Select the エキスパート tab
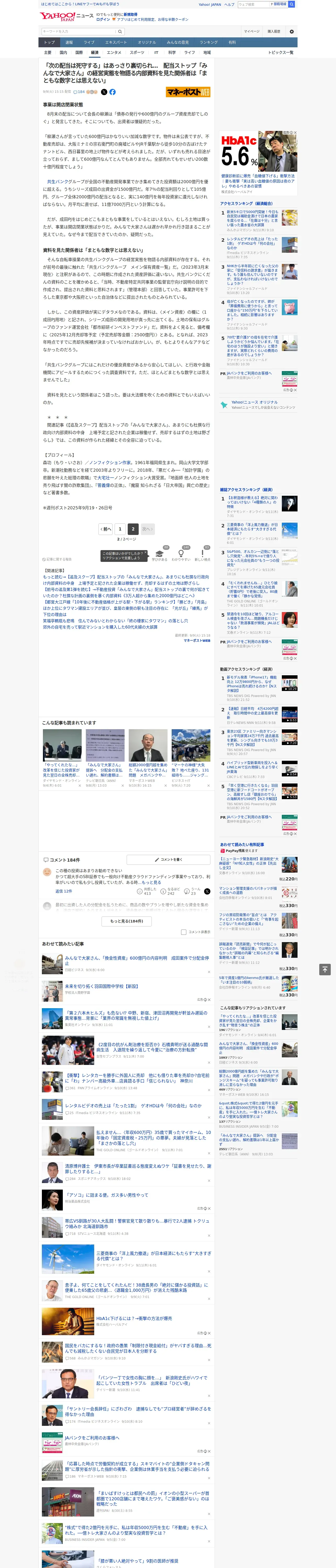The width and height of the screenshot is (336, 1568). point(116,43)
